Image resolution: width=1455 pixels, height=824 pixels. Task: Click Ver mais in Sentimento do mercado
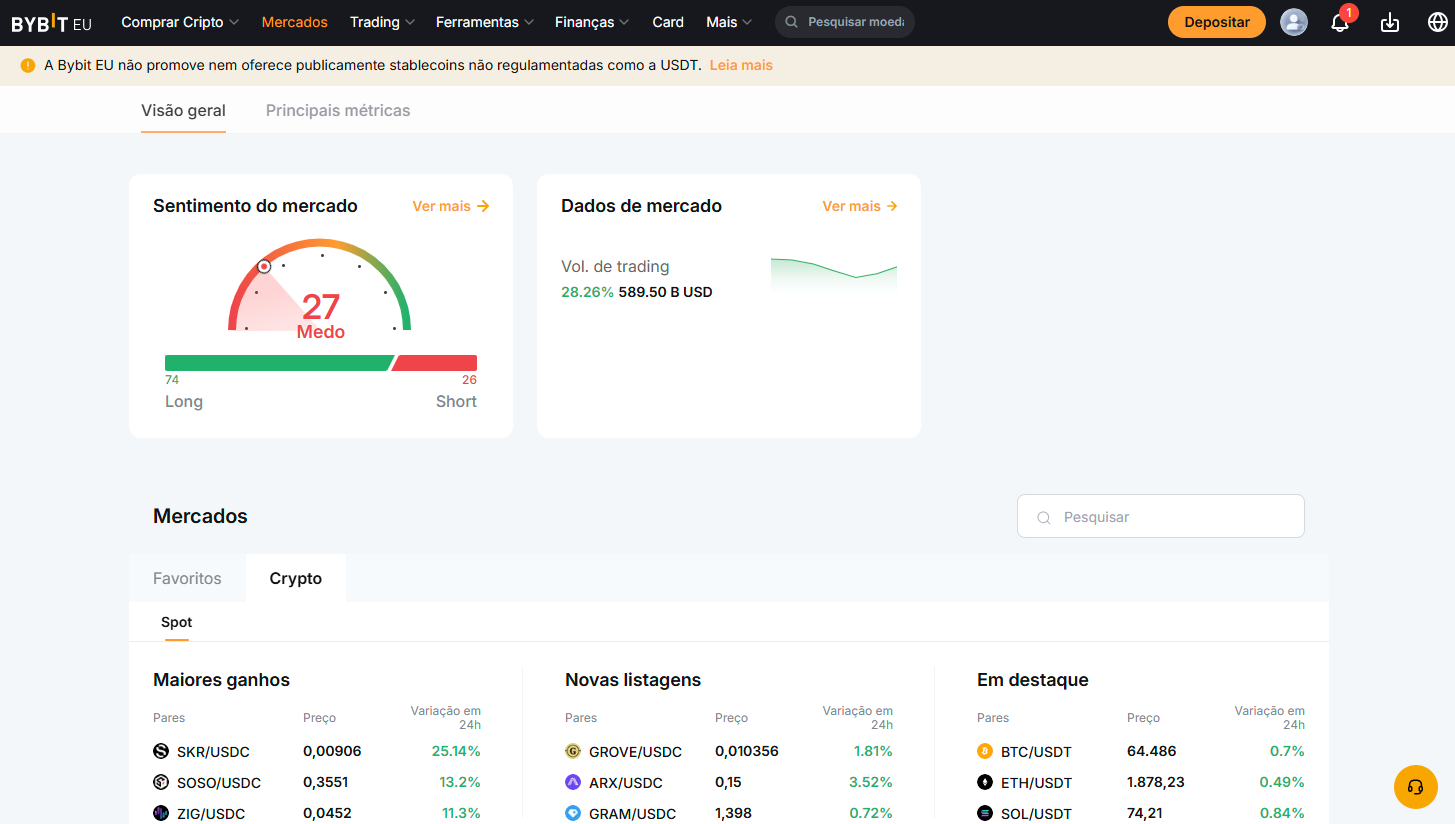point(451,206)
